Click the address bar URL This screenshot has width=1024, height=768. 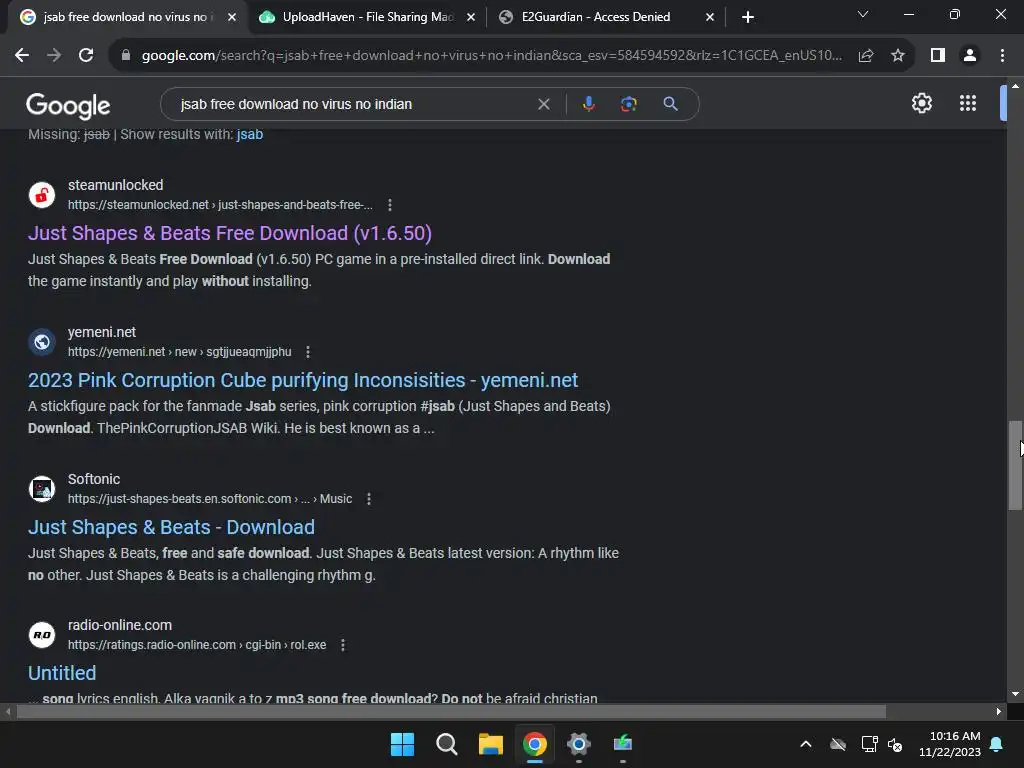click(x=491, y=56)
